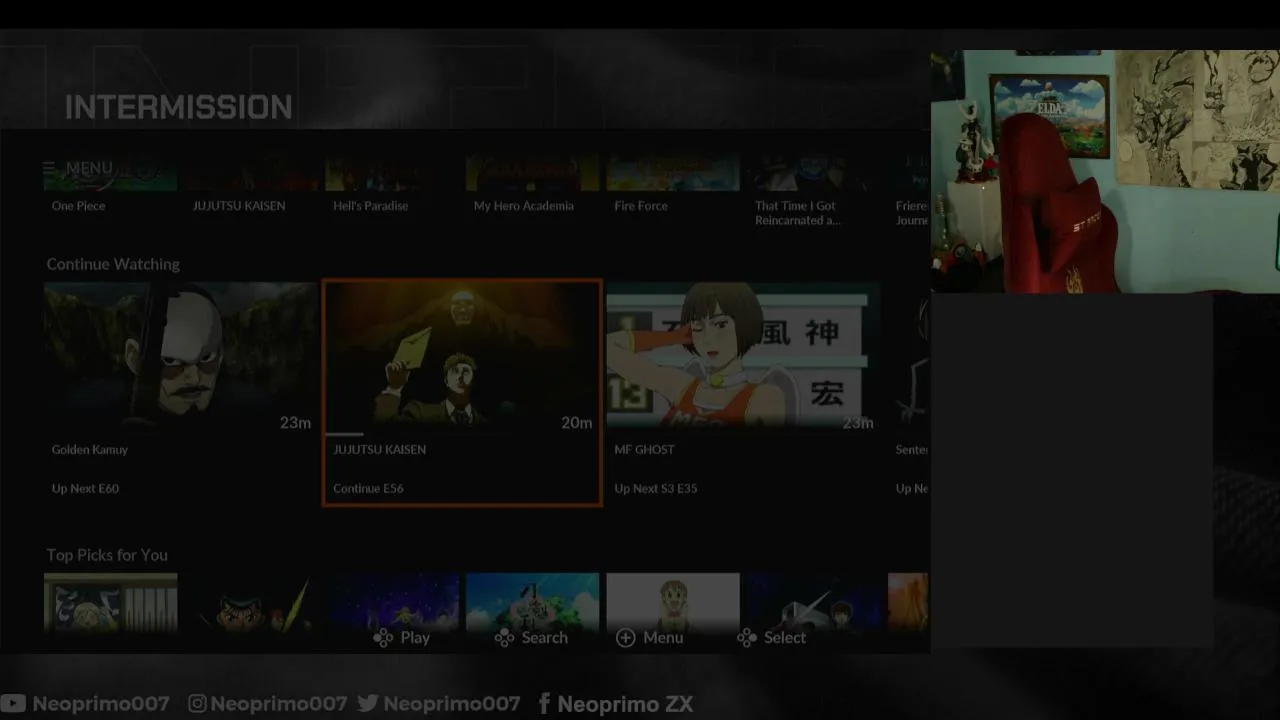1280x720 pixels.
Task: Click the YouTube icon in the footer
Action: pos(13,704)
